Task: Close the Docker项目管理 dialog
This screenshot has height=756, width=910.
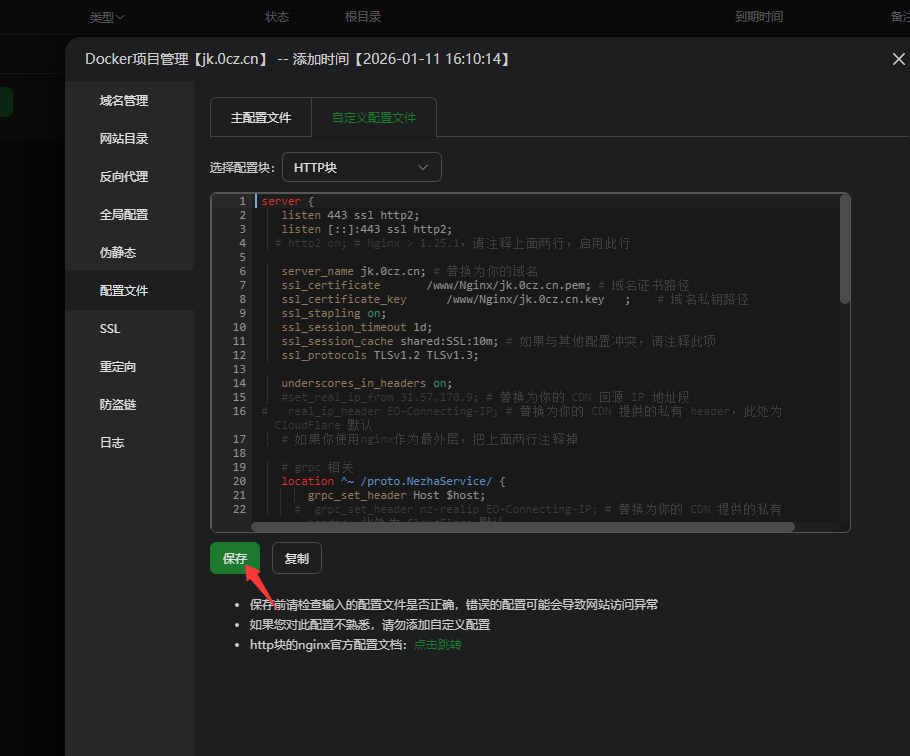Action: [897, 59]
